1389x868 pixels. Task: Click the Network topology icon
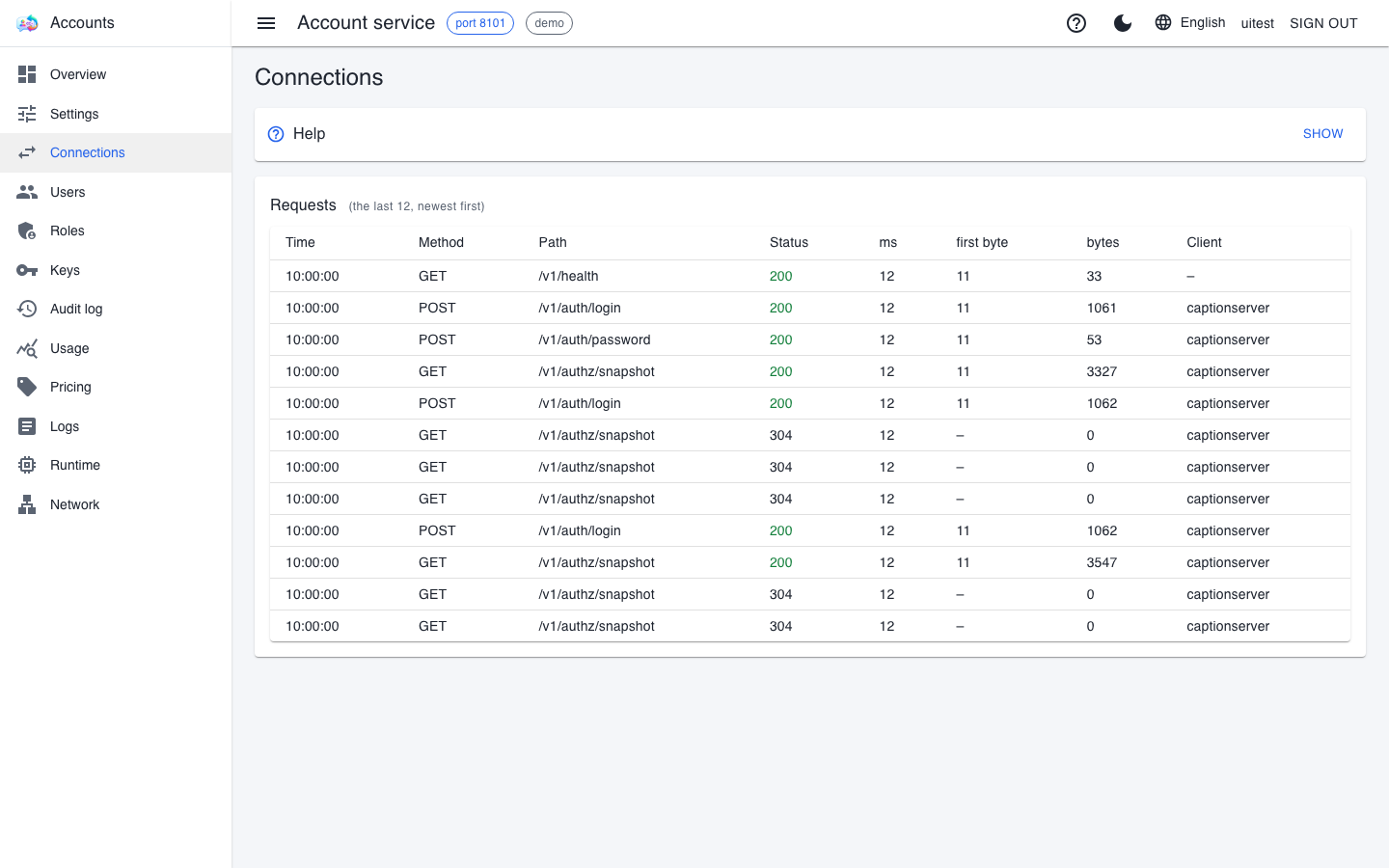pos(27,504)
